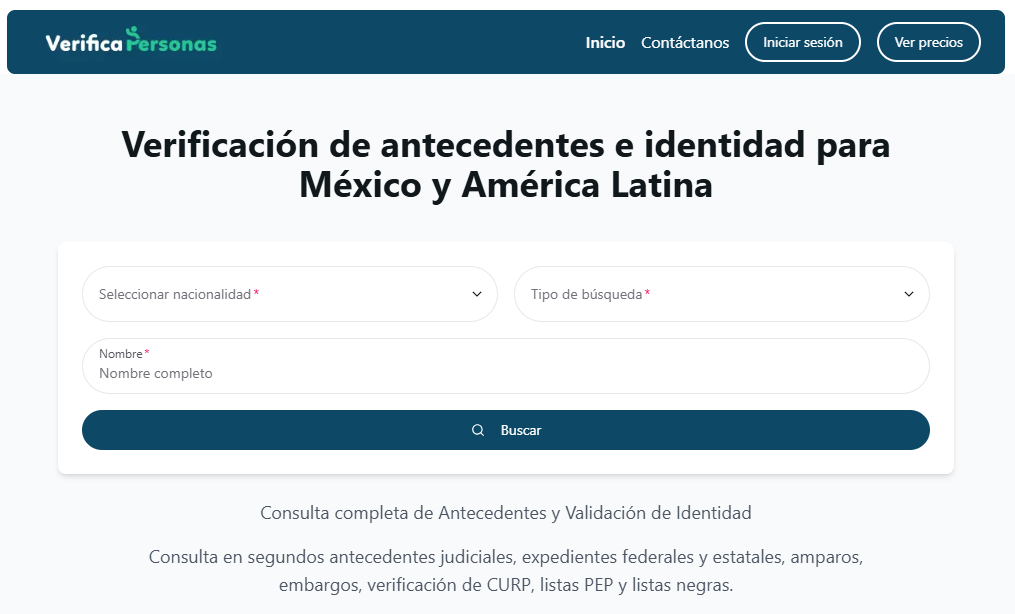Click the magnifier icon inside the Buscar button

click(478, 429)
